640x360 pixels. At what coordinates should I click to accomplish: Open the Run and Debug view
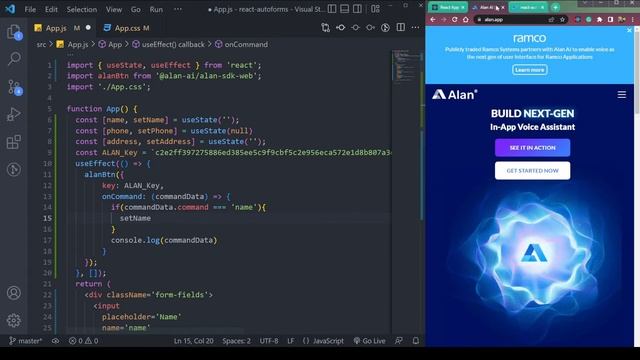click(14, 115)
